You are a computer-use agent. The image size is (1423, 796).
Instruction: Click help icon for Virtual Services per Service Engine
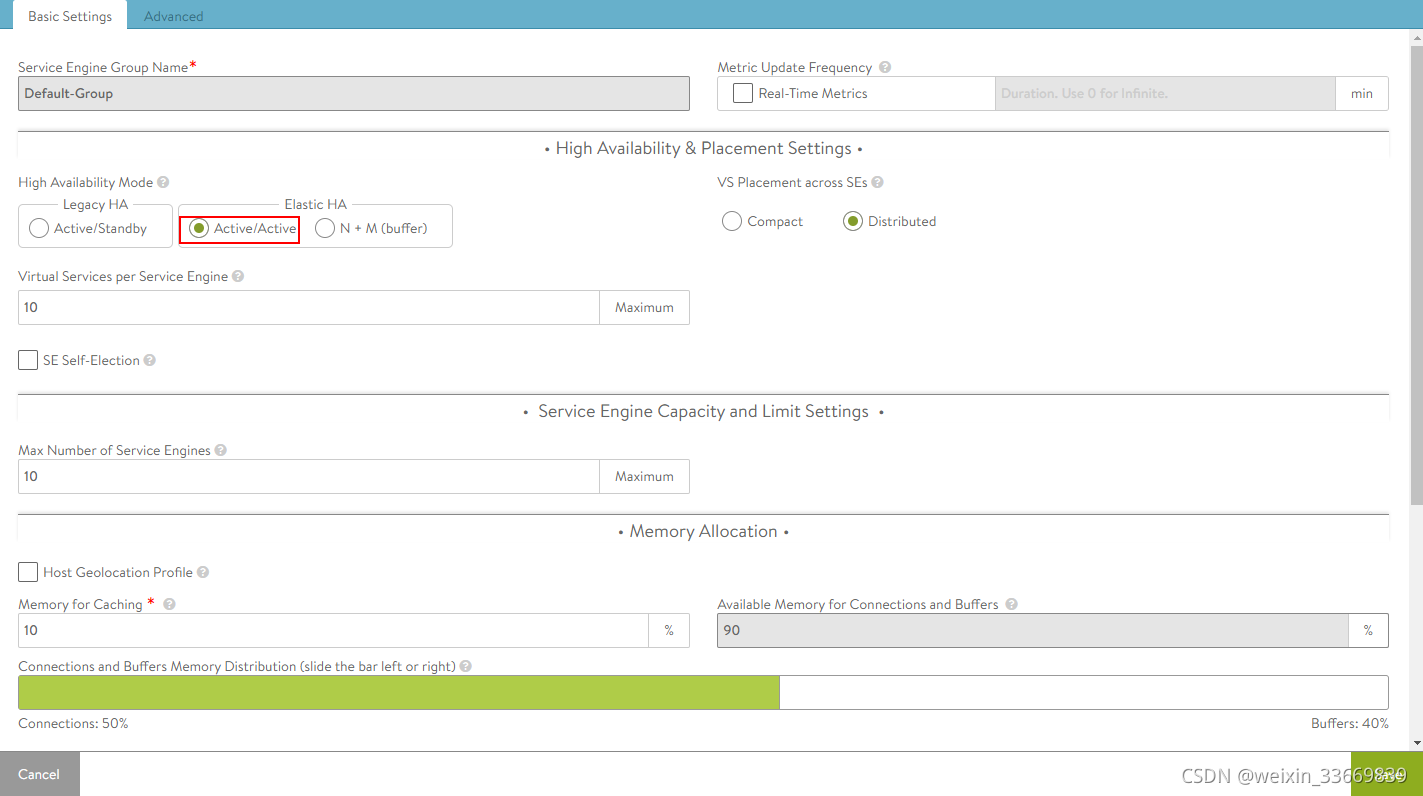pyautogui.click(x=238, y=277)
